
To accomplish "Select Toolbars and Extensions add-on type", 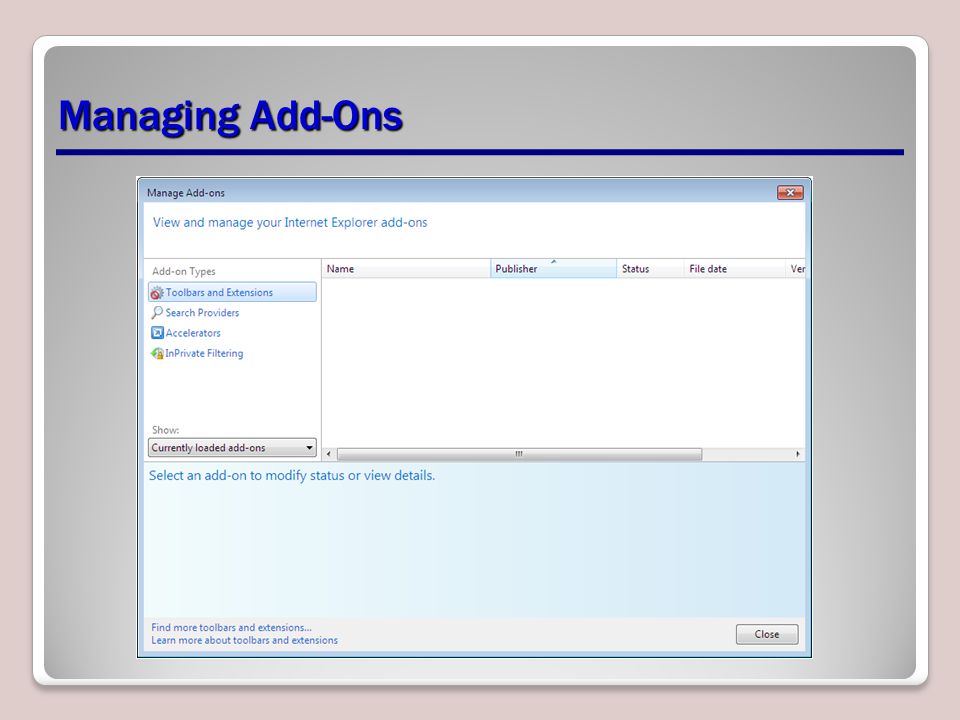I will [x=232, y=292].
